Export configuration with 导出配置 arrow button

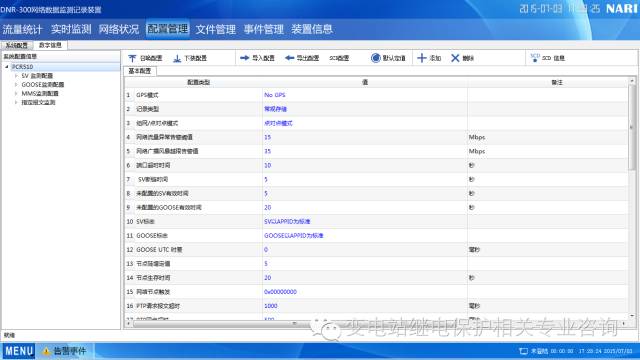point(302,58)
